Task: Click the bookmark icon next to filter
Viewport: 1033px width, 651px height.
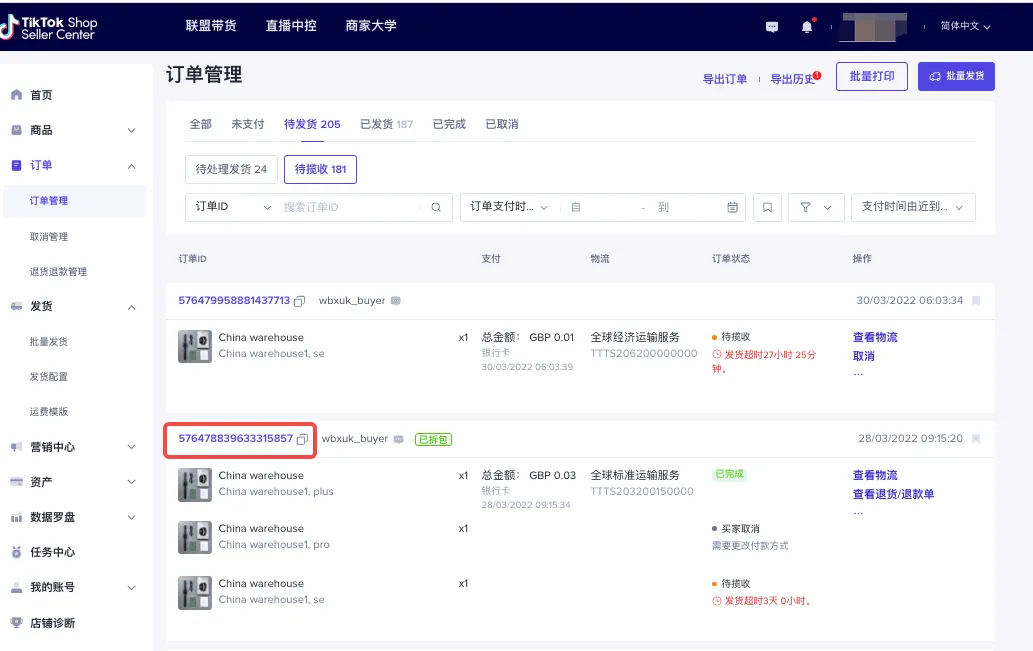Action: click(766, 207)
